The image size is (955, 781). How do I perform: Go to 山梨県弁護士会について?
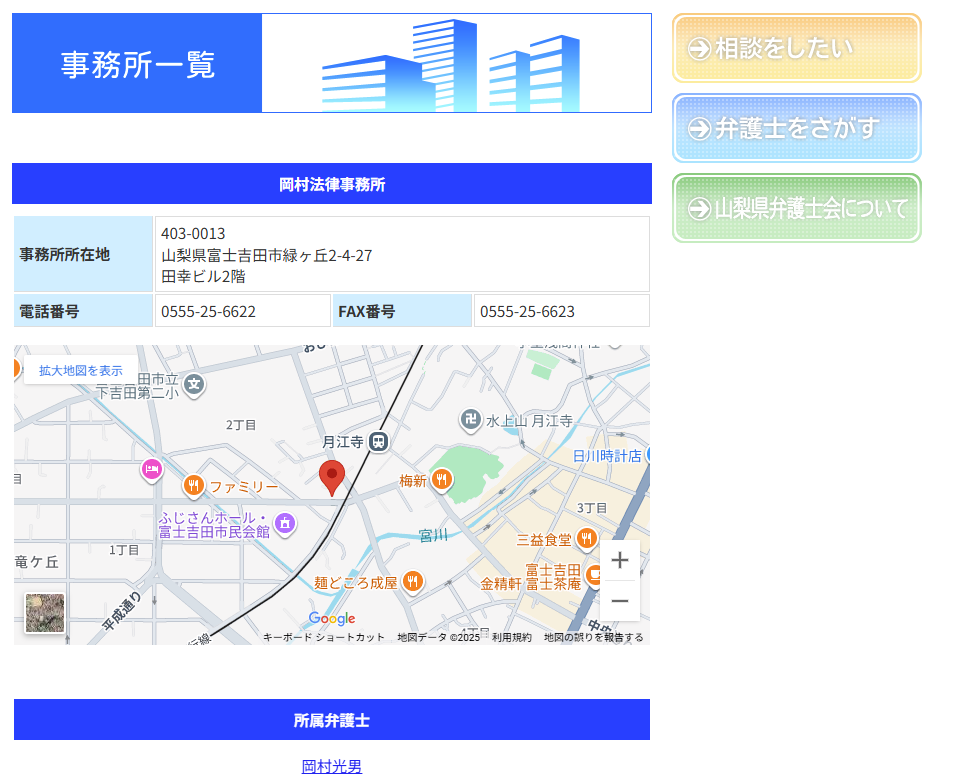tap(796, 208)
